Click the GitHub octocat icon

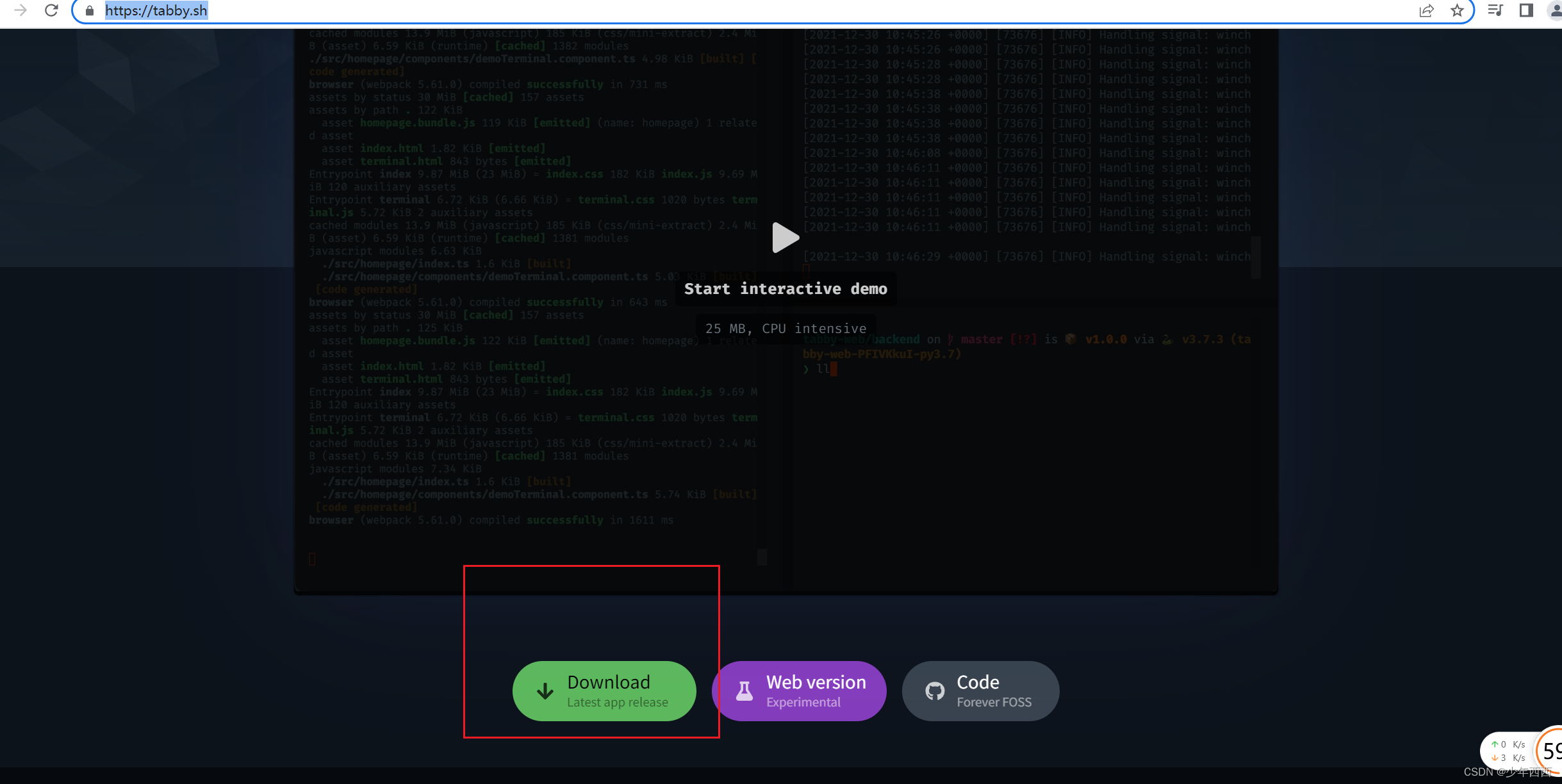[935, 690]
